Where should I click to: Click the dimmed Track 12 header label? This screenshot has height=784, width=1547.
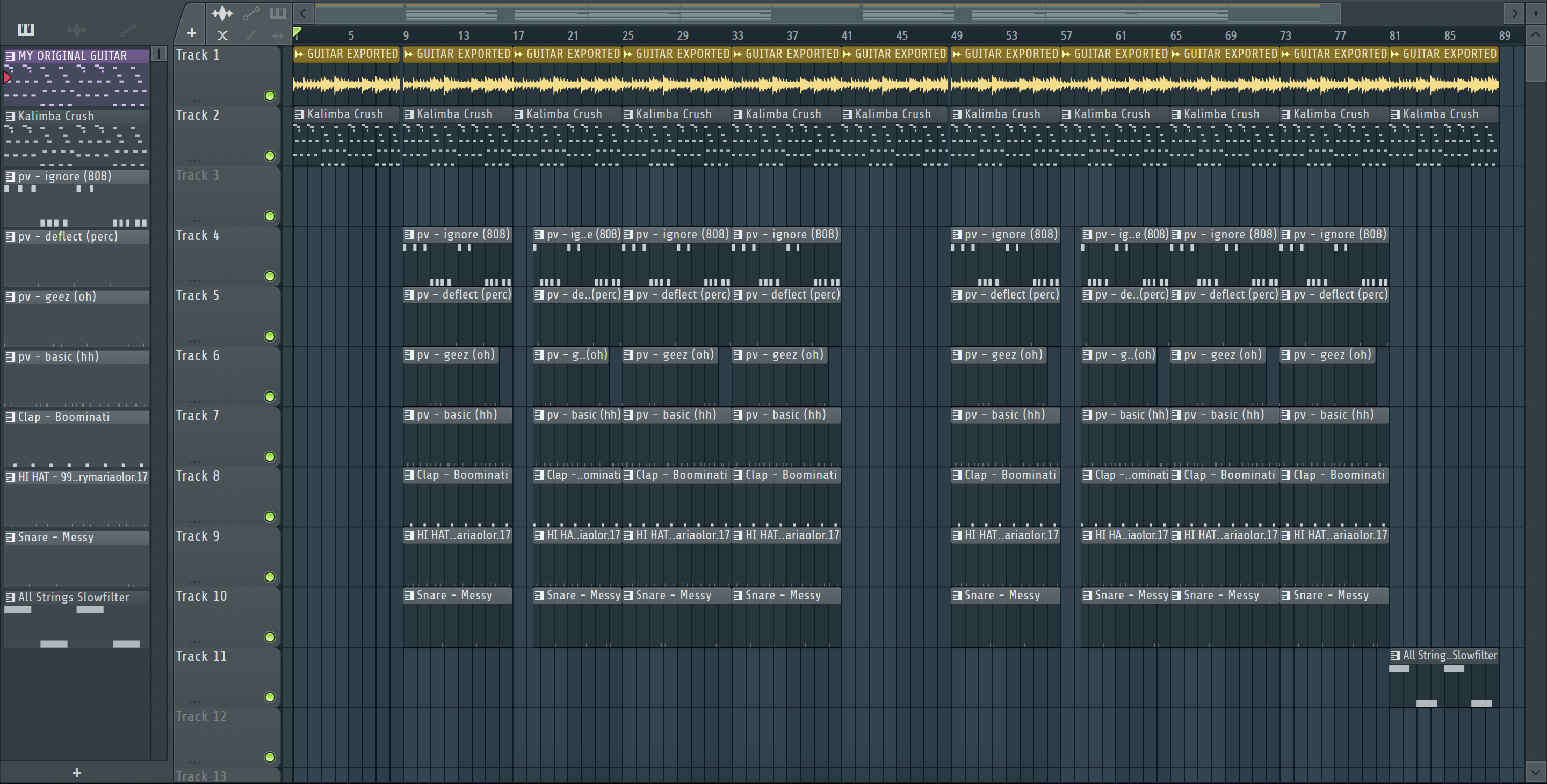click(x=201, y=717)
